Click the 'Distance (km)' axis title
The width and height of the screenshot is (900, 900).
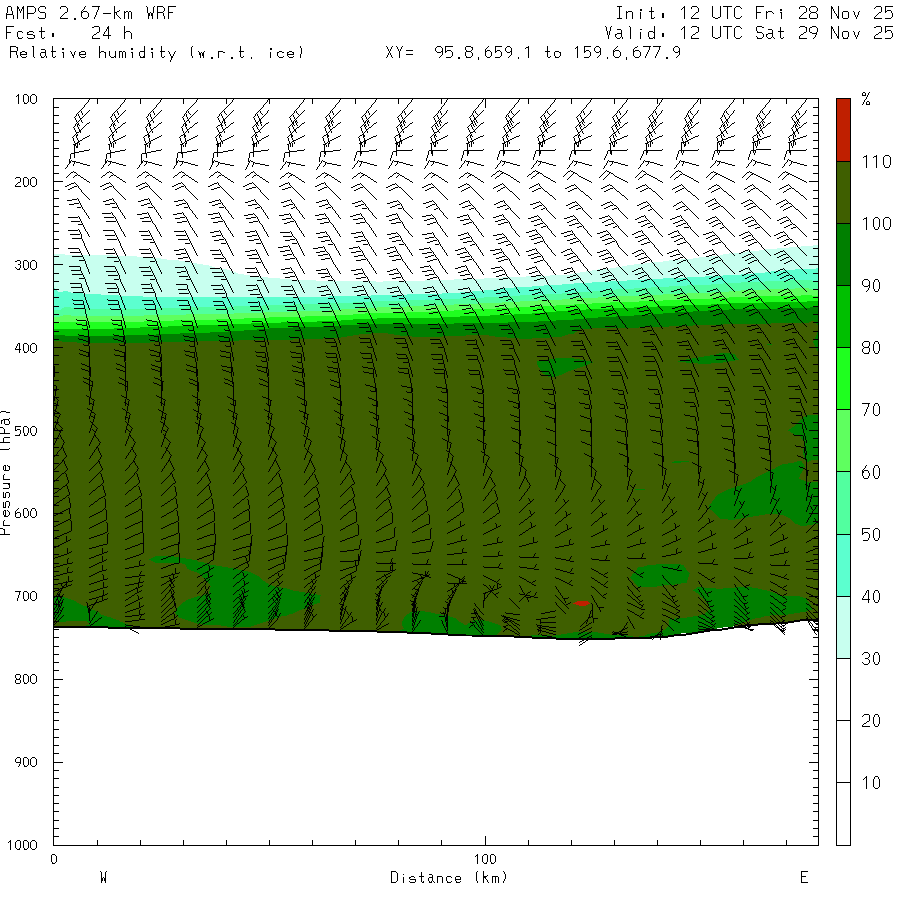point(449,878)
